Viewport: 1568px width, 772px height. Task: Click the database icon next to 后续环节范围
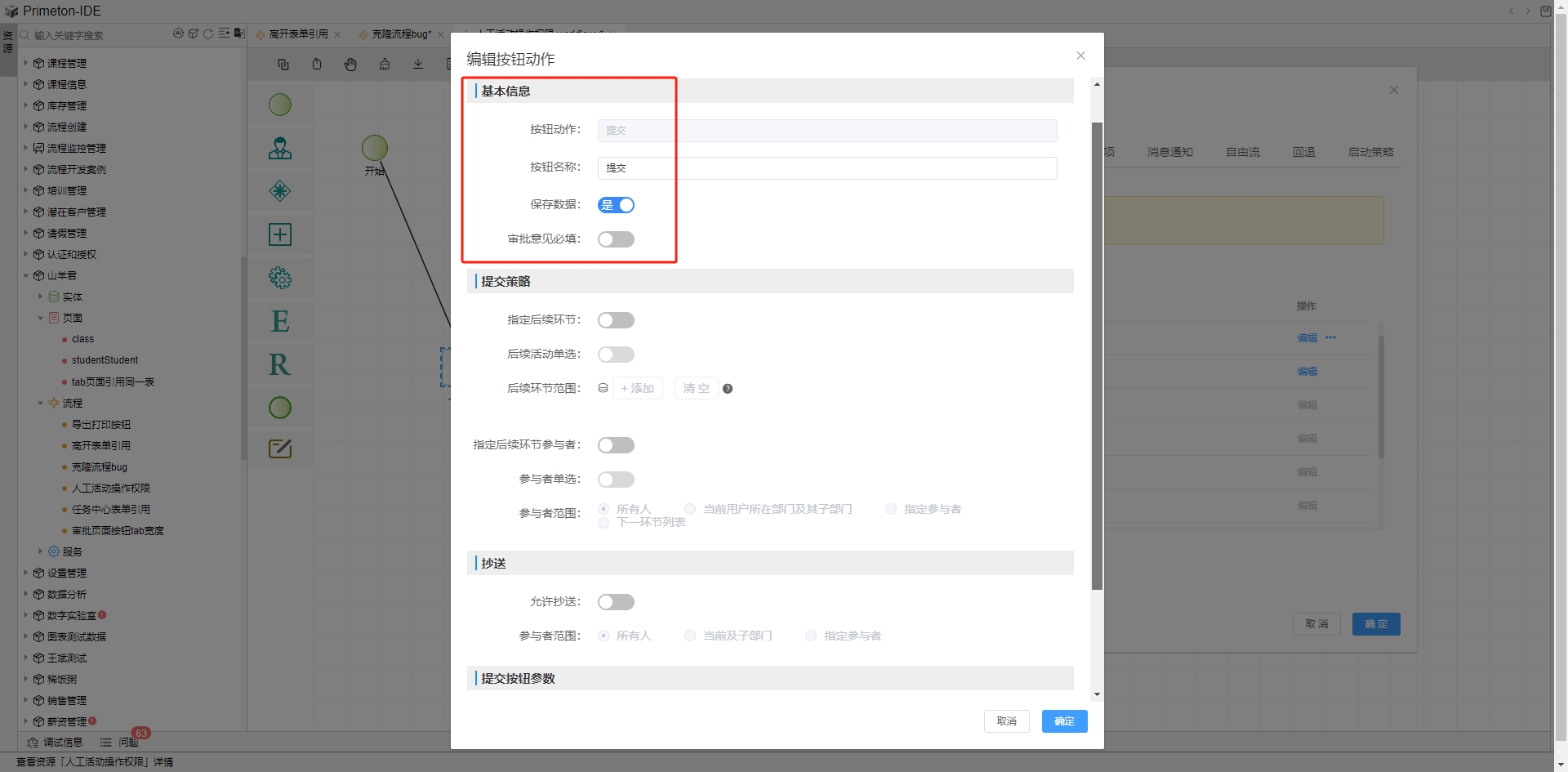pyautogui.click(x=603, y=388)
